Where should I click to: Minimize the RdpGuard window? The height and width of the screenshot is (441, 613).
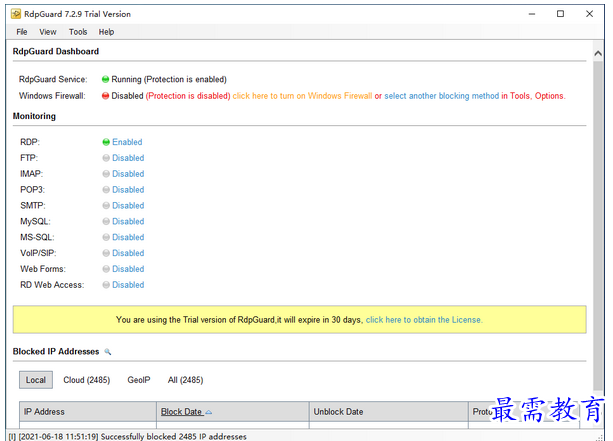pos(532,14)
